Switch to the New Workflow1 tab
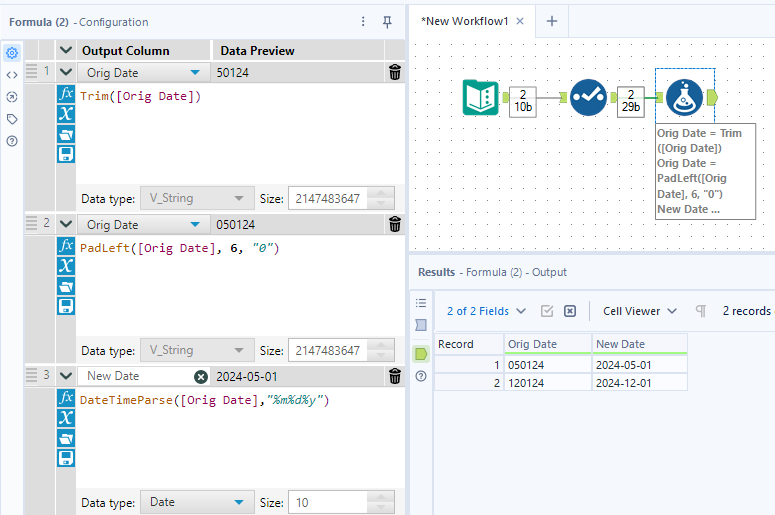The height and width of the screenshot is (515, 775). tap(465, 21)
